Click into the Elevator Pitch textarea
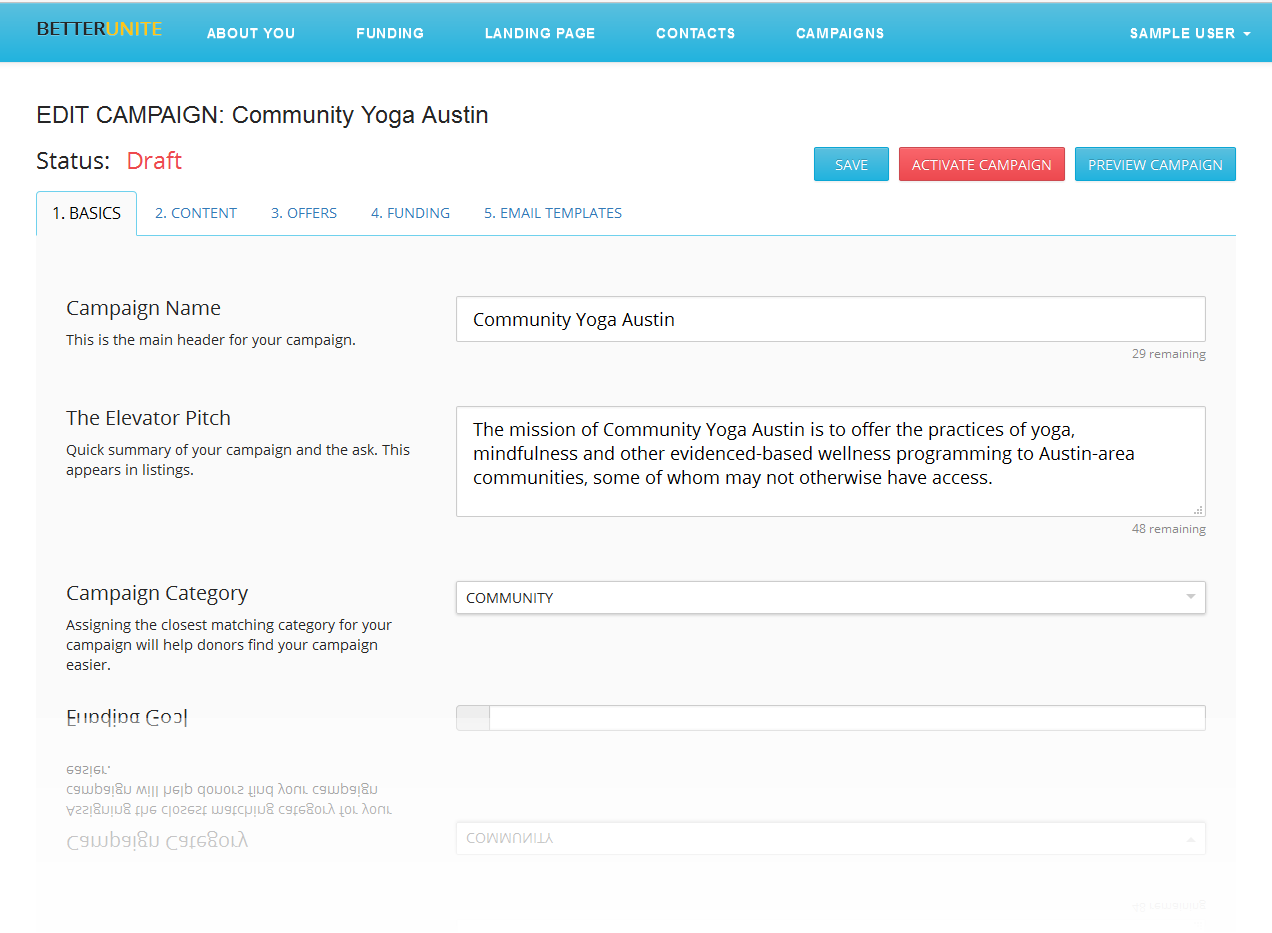The width and height of the screenshot is (1272, 933). pos(831,461)
